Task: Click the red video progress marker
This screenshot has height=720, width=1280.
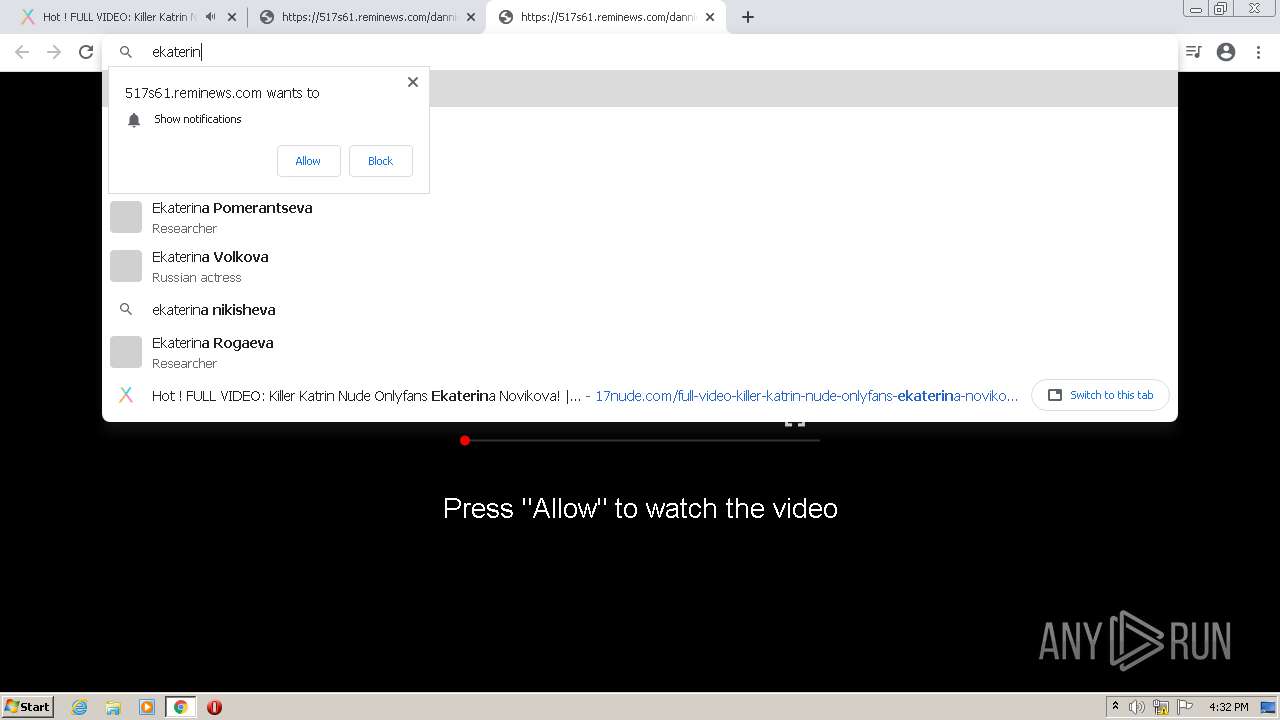Action: pos(465,440)
